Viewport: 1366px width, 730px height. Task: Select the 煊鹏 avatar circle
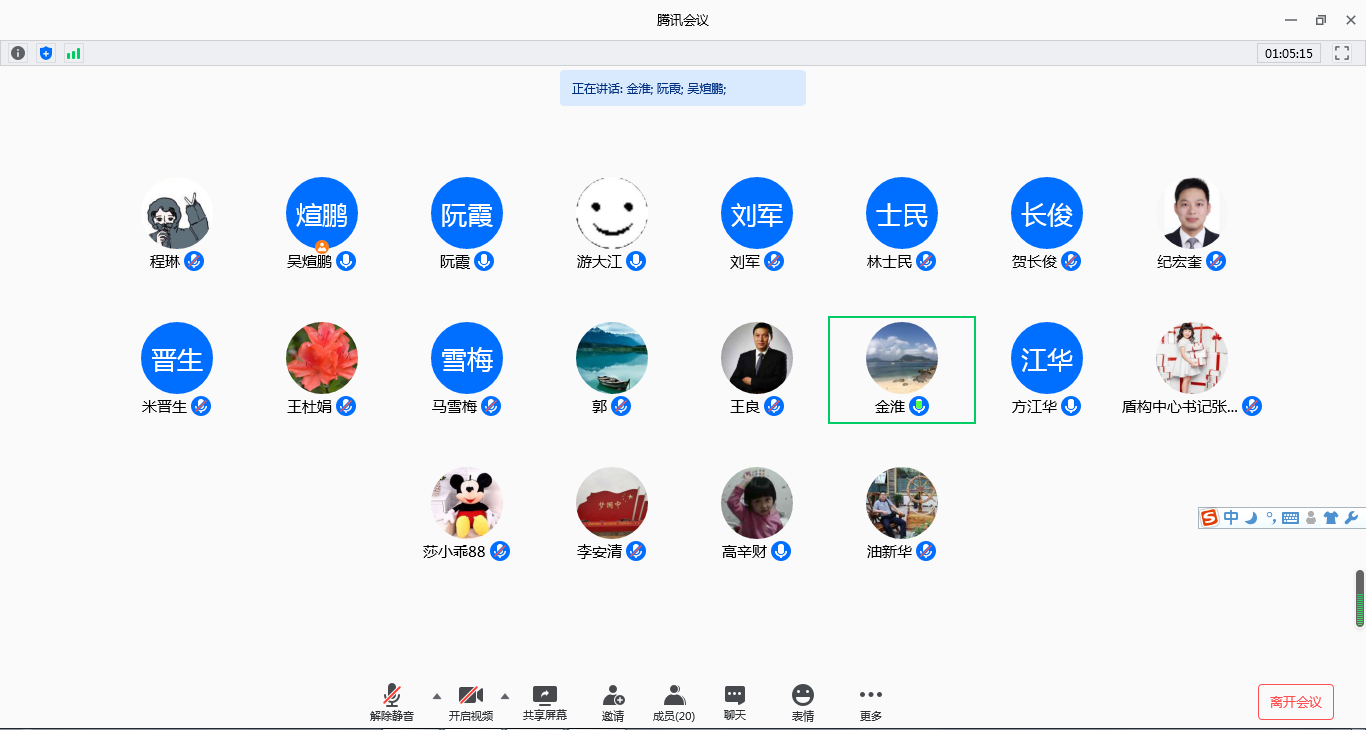[322, 213]
